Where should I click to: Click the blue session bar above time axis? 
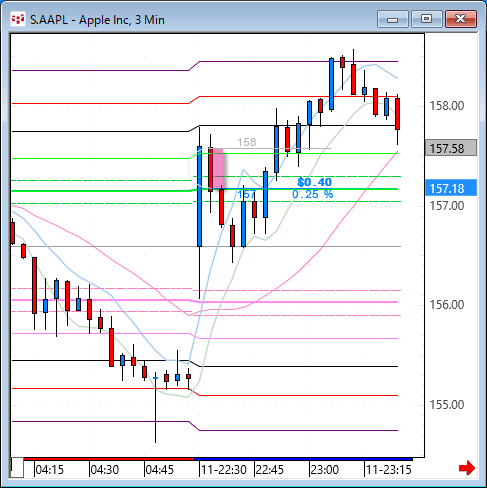(x=303, y=459)
